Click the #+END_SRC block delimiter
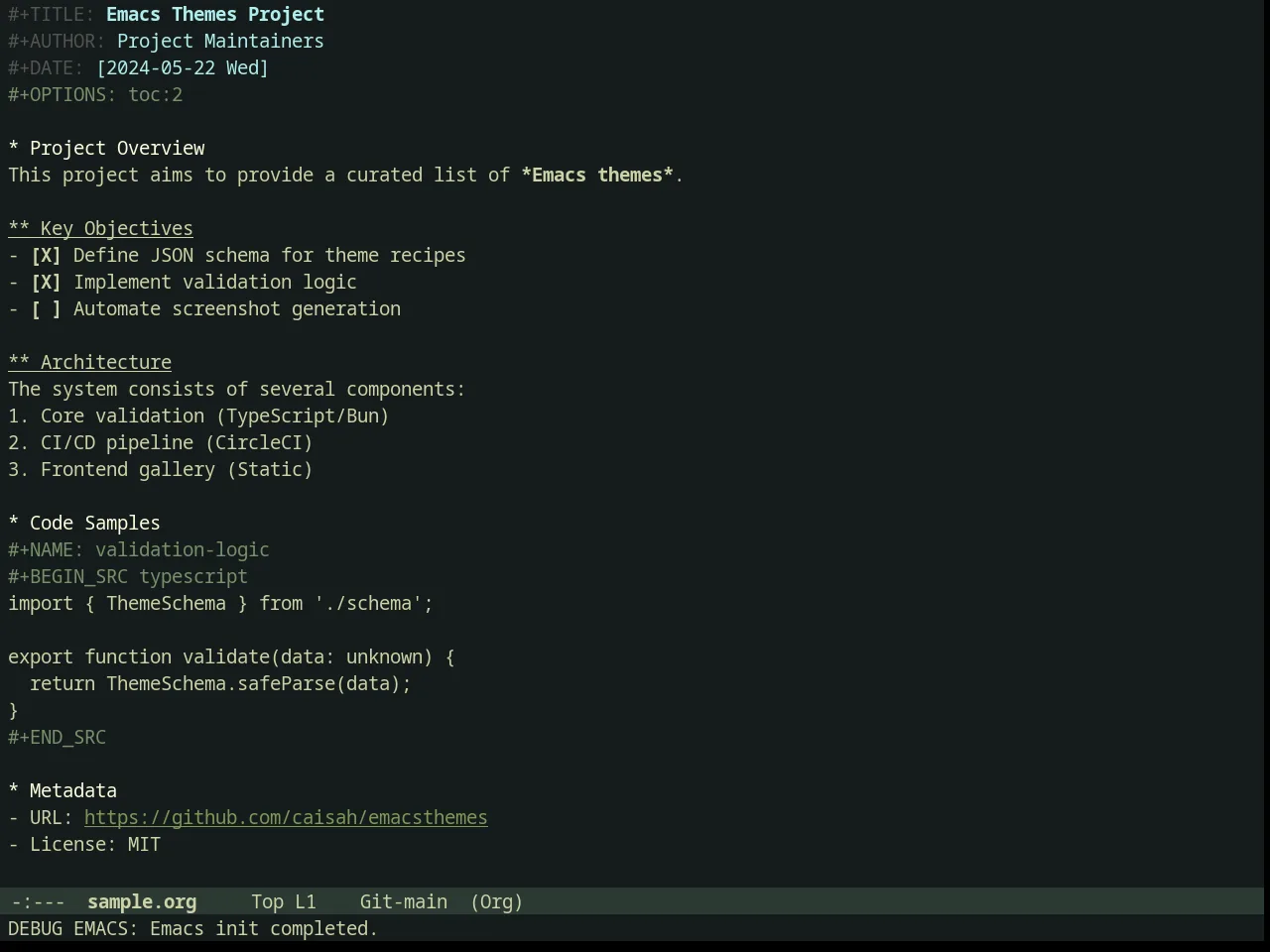 point(57,738)
